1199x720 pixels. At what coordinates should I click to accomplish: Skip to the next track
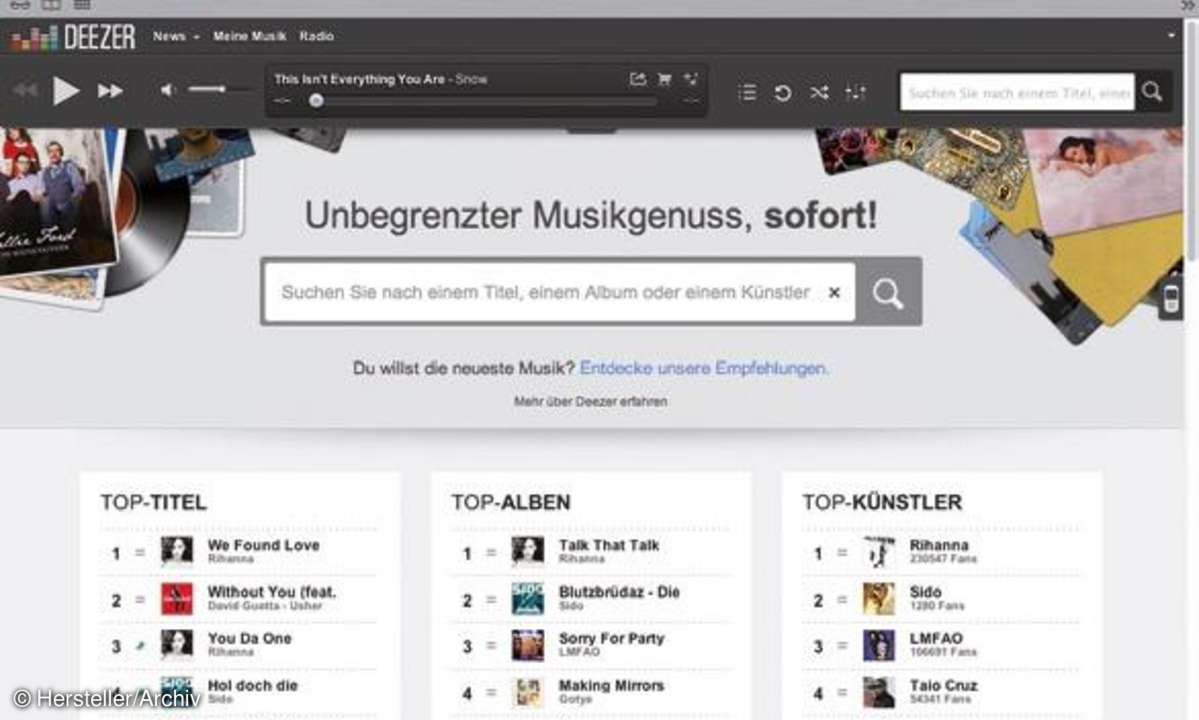[x=110, y=91]
